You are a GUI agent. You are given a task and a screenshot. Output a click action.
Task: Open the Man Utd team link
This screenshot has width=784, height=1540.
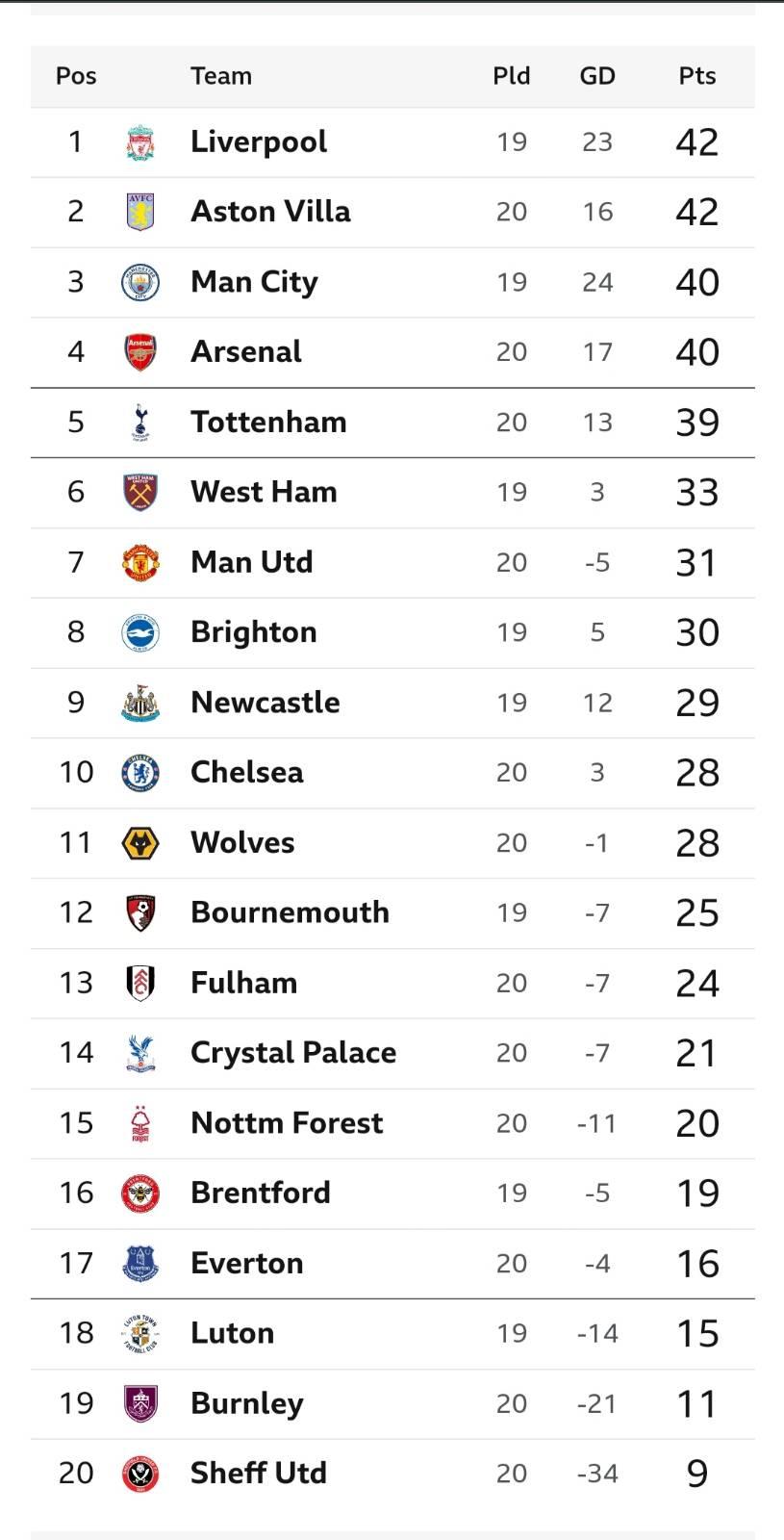(252, 562)
